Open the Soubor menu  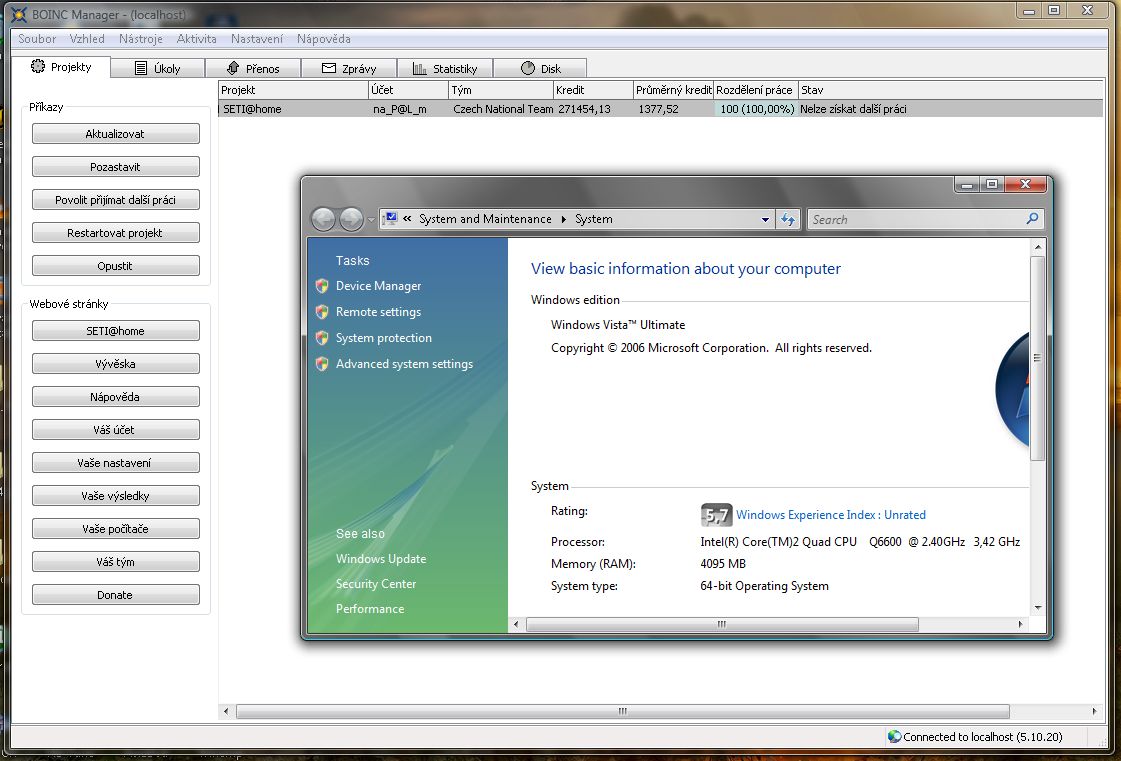tap(36, 39)
